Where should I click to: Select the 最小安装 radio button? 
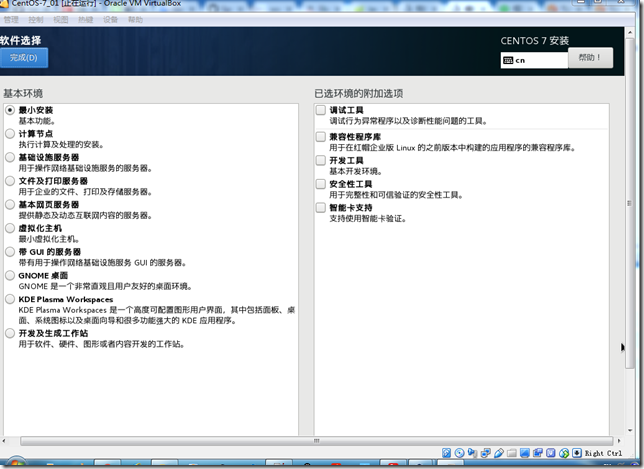click(10, 110)
